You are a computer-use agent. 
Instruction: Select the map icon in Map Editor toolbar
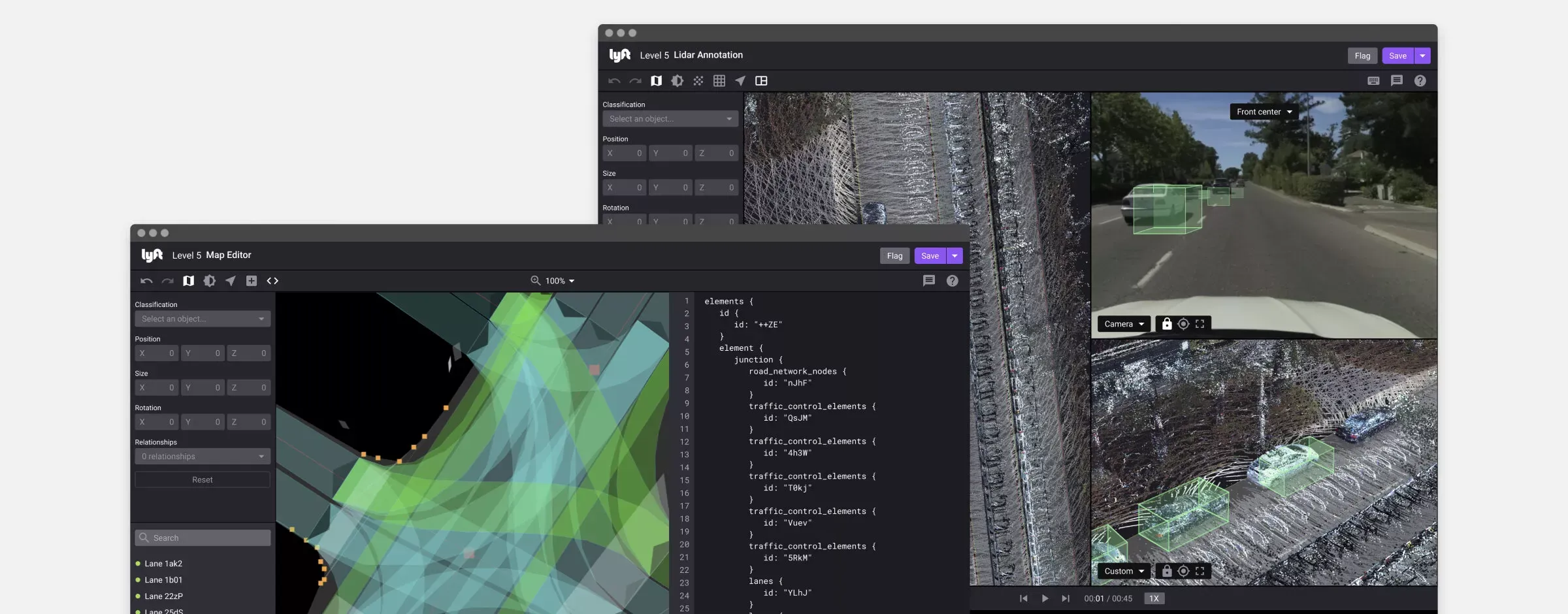[188, 281]
